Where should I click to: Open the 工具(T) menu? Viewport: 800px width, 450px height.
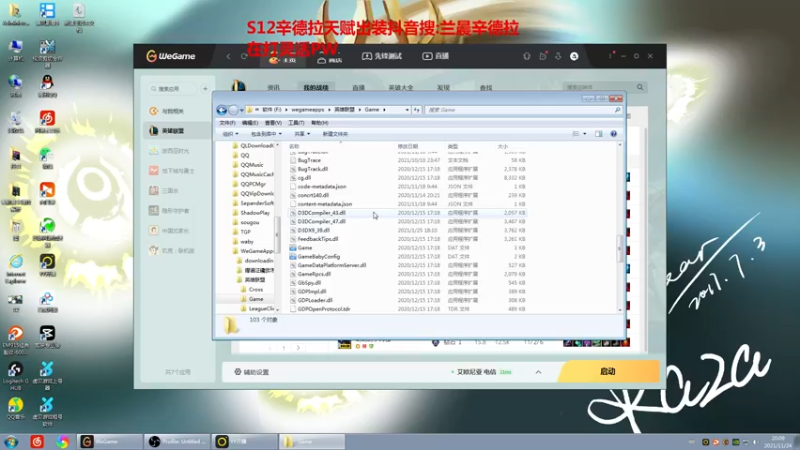click(x=296, y=123)
